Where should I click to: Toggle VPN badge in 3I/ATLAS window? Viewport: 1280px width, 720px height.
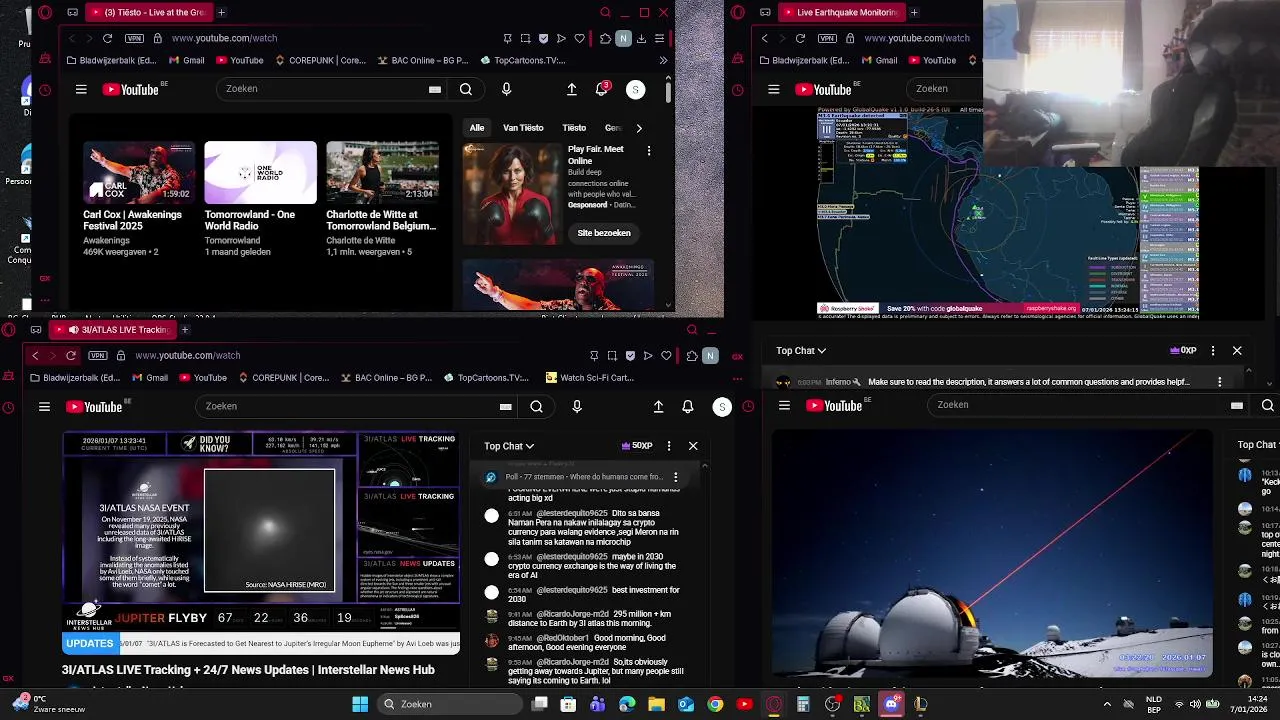pyautogui.click(x=97, y=355)
